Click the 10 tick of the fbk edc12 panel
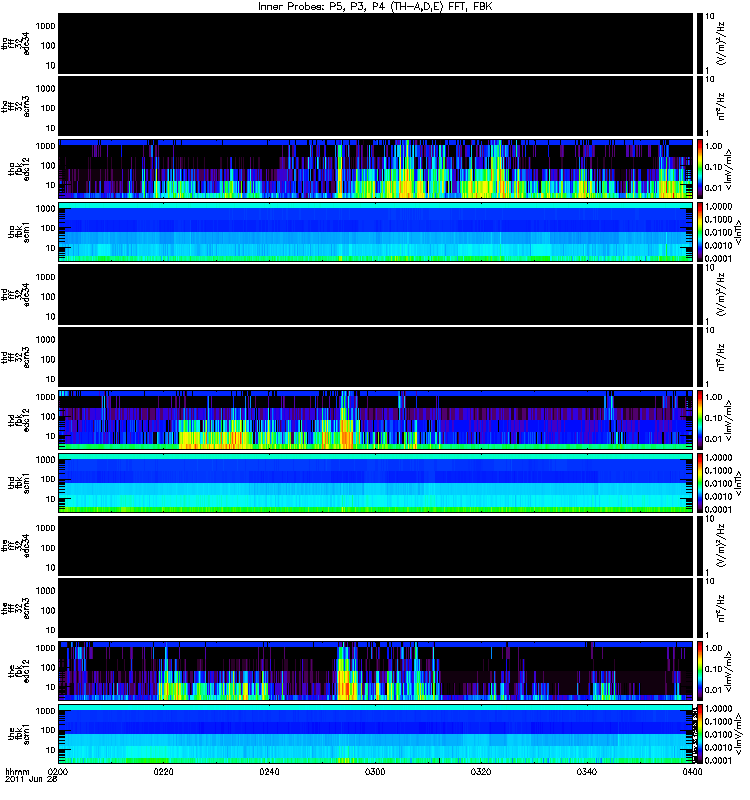Image resolution: width=750 pixels, height=800 pixels. (51, 687)
